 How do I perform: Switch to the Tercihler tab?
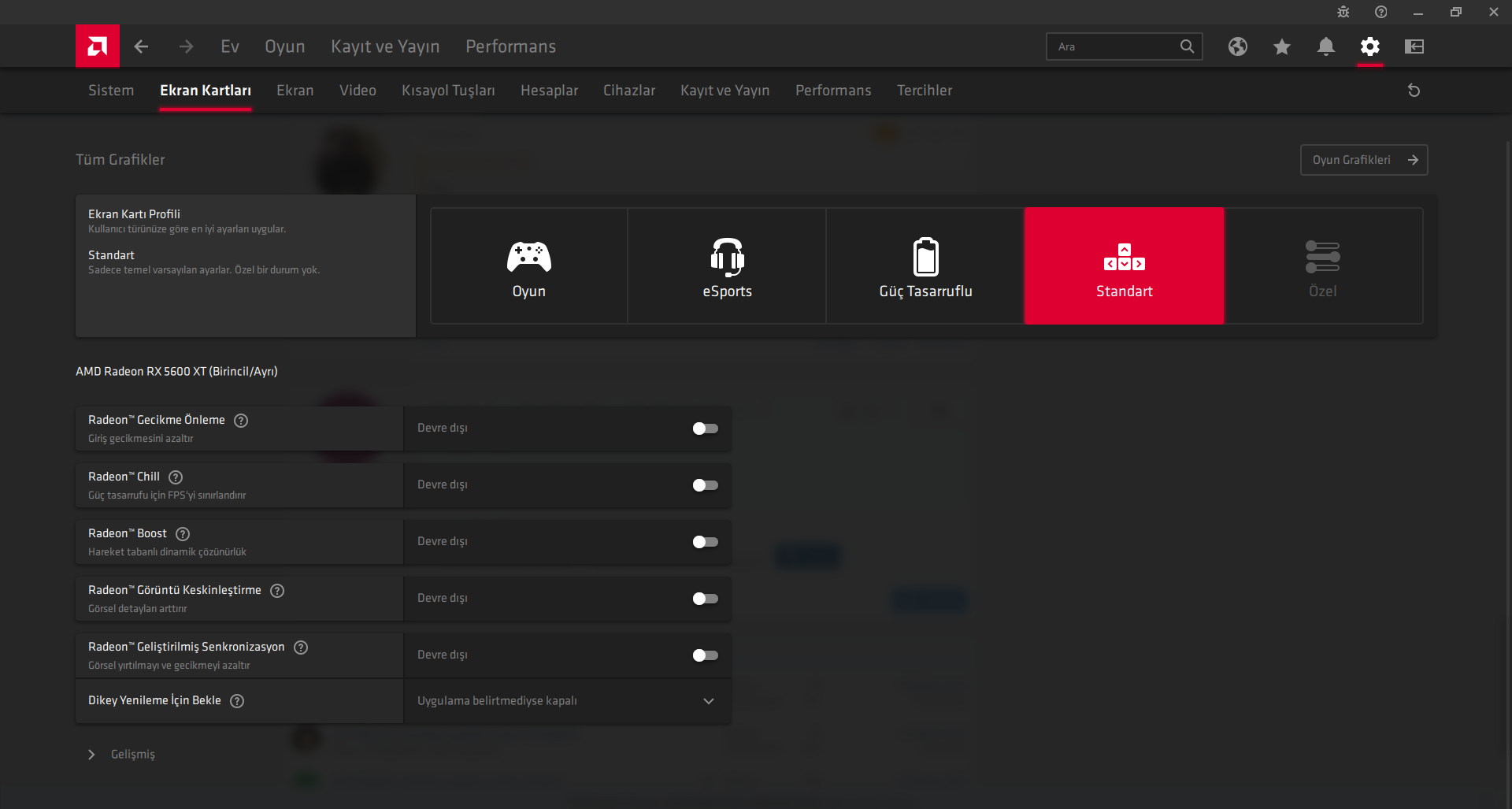[x=925, y=91]
